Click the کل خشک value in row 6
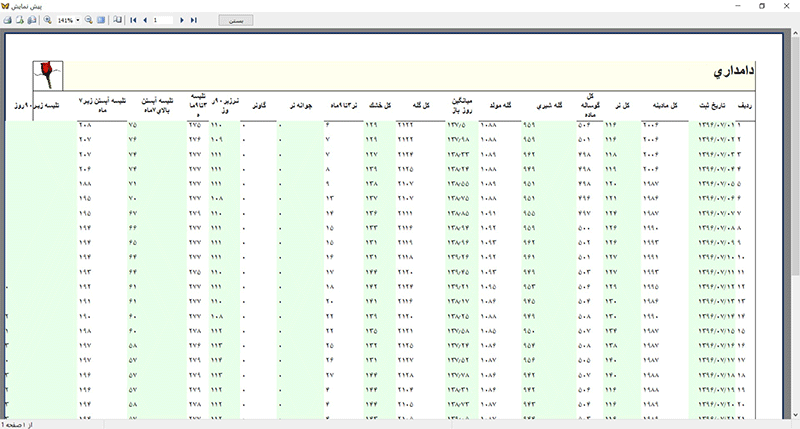 click(371, 198)
